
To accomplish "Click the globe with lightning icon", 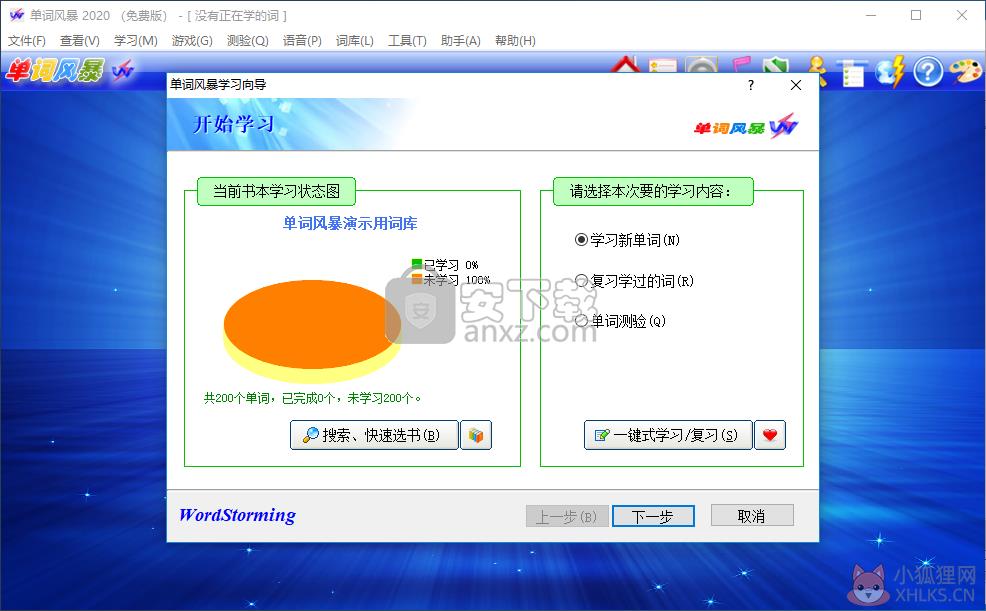I will (x=890, y=71).
